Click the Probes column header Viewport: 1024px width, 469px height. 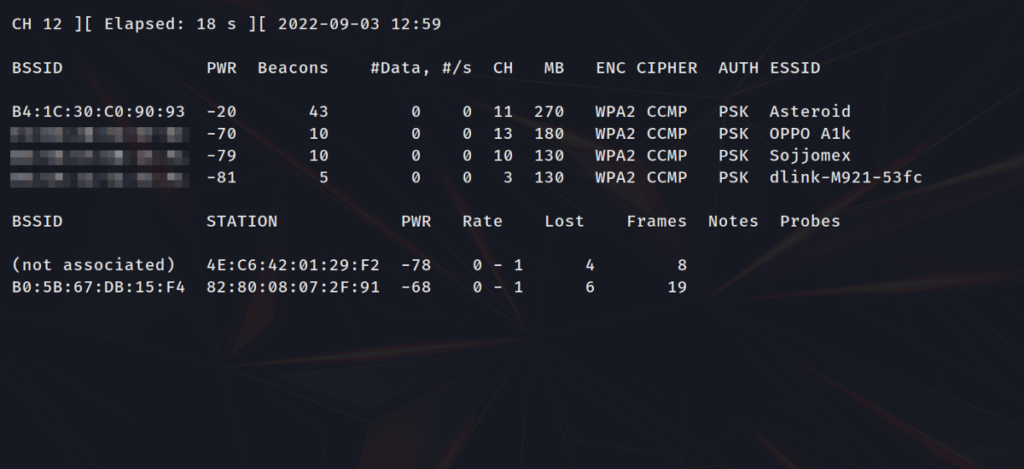(810, 221)
